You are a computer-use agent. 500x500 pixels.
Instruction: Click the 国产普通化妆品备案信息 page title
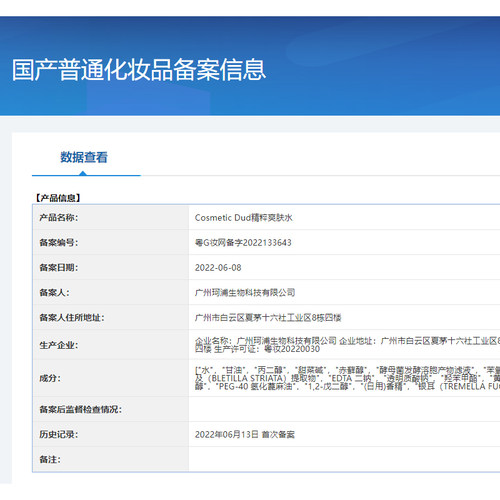coord(139,70)
